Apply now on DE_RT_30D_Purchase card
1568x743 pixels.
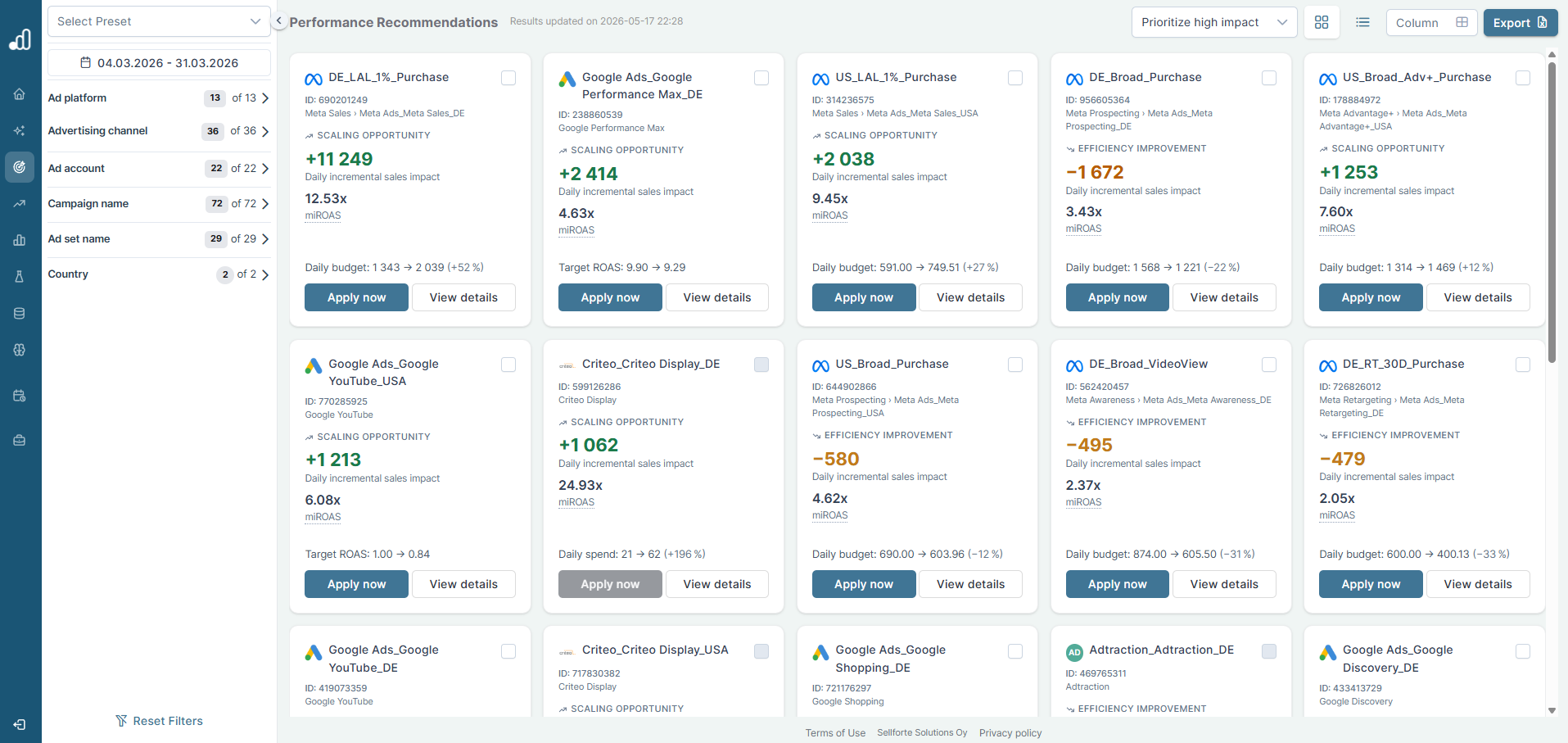pyautogui.click(x=1371, y=584)
